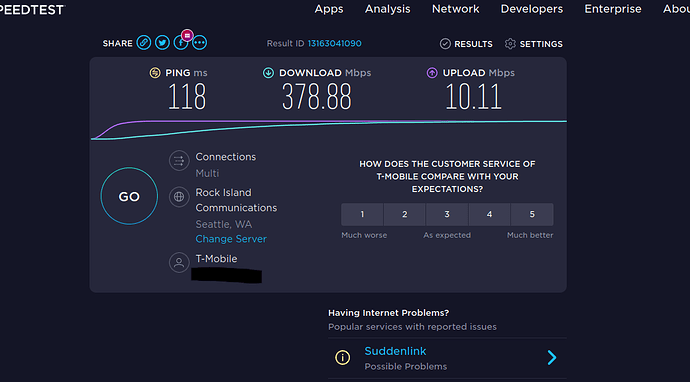Share result on Twitter
690x382 pixels.
[162, 43]
